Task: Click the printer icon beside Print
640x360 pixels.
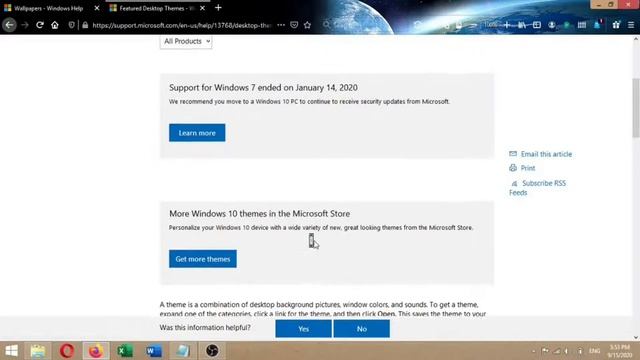Action: point(513,168)
